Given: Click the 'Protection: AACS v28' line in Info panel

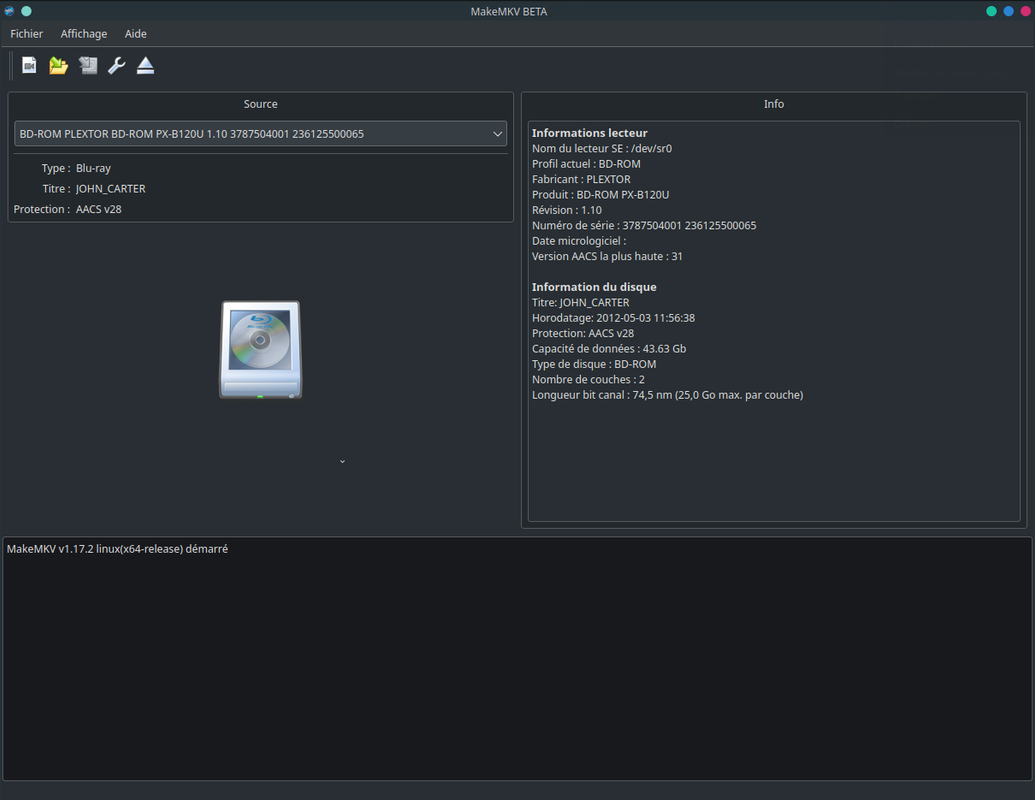Looking at the screenshot, I should click(583, 333).
